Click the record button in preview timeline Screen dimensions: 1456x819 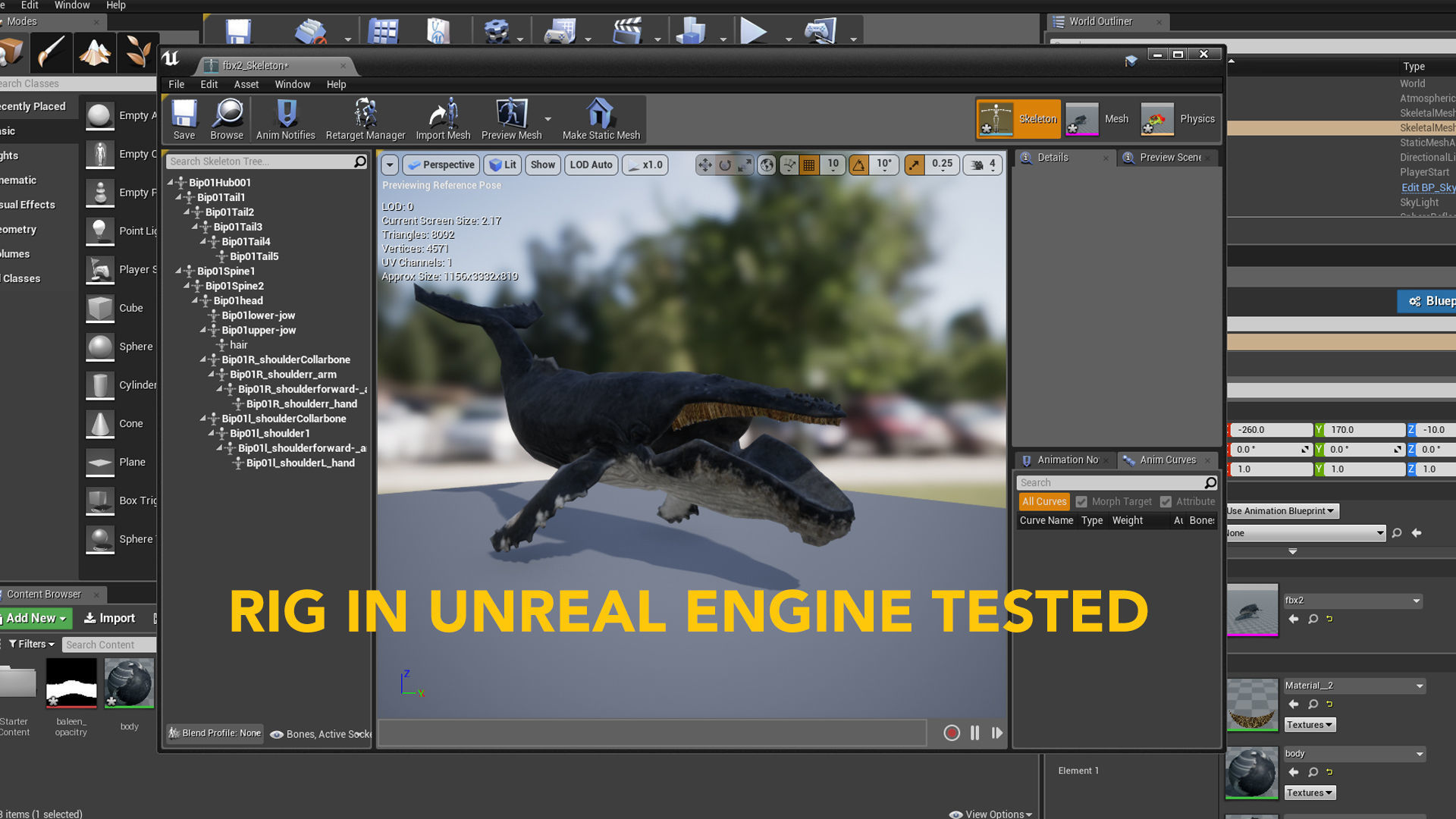pyautogui.click(x=952, y=733)
